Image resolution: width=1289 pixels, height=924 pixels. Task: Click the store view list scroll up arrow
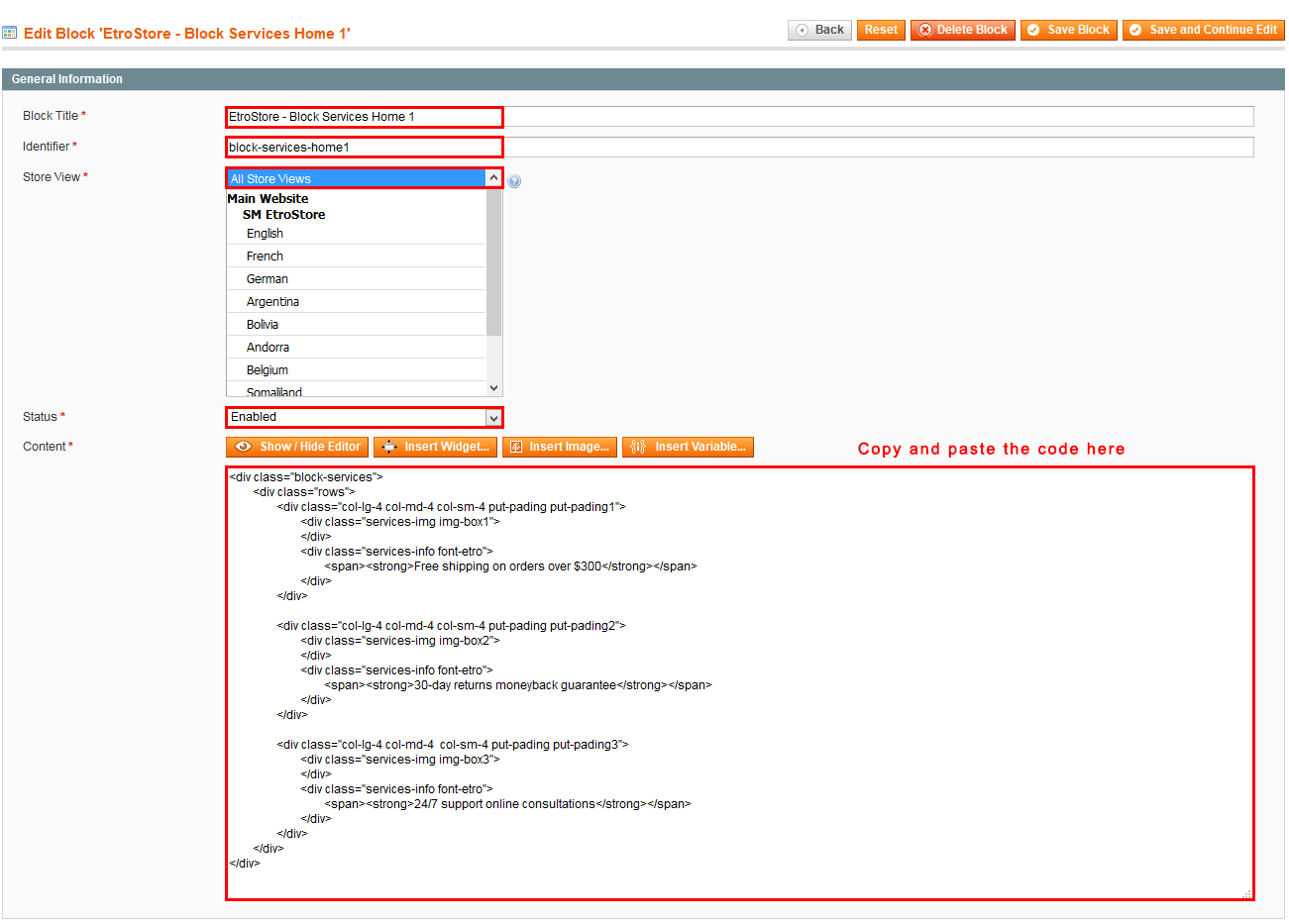(494, 178)
